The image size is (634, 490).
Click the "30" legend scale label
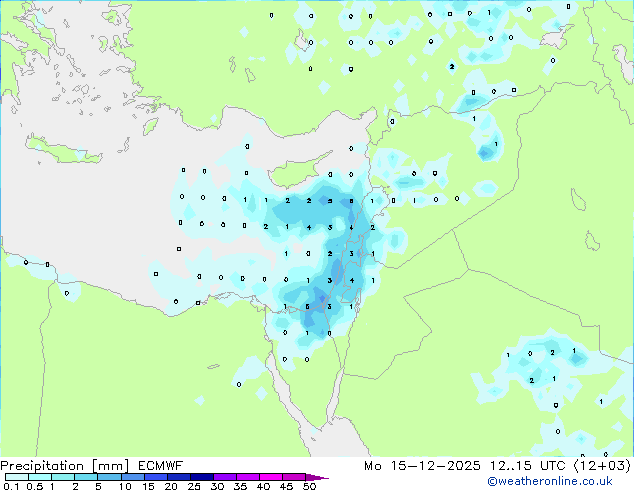tap(217, 486)
